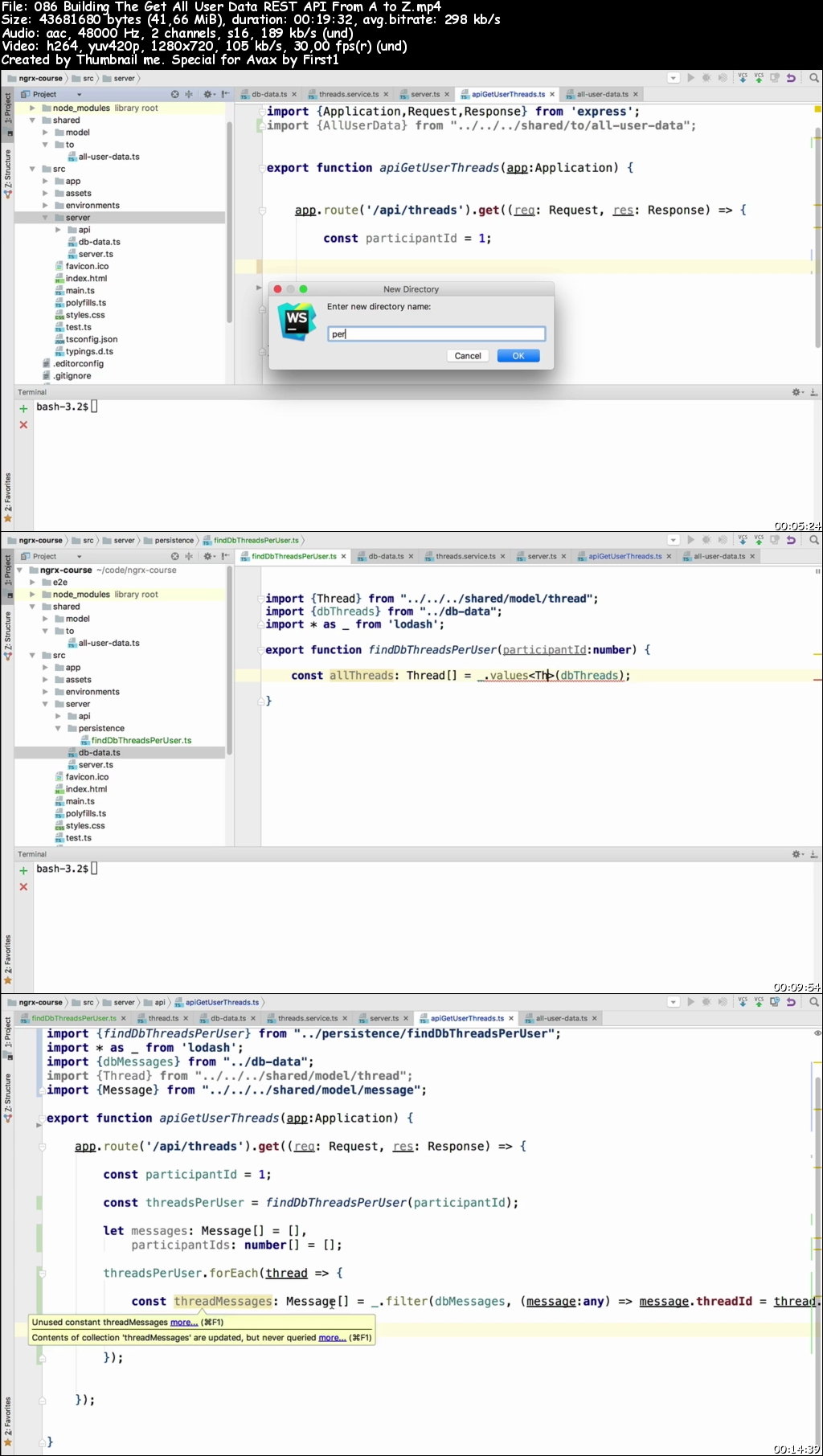The height and width of the screenshot is (1456, 823).
Task: Click the red close dot on New Directory dialog
Action: (277, 289)
